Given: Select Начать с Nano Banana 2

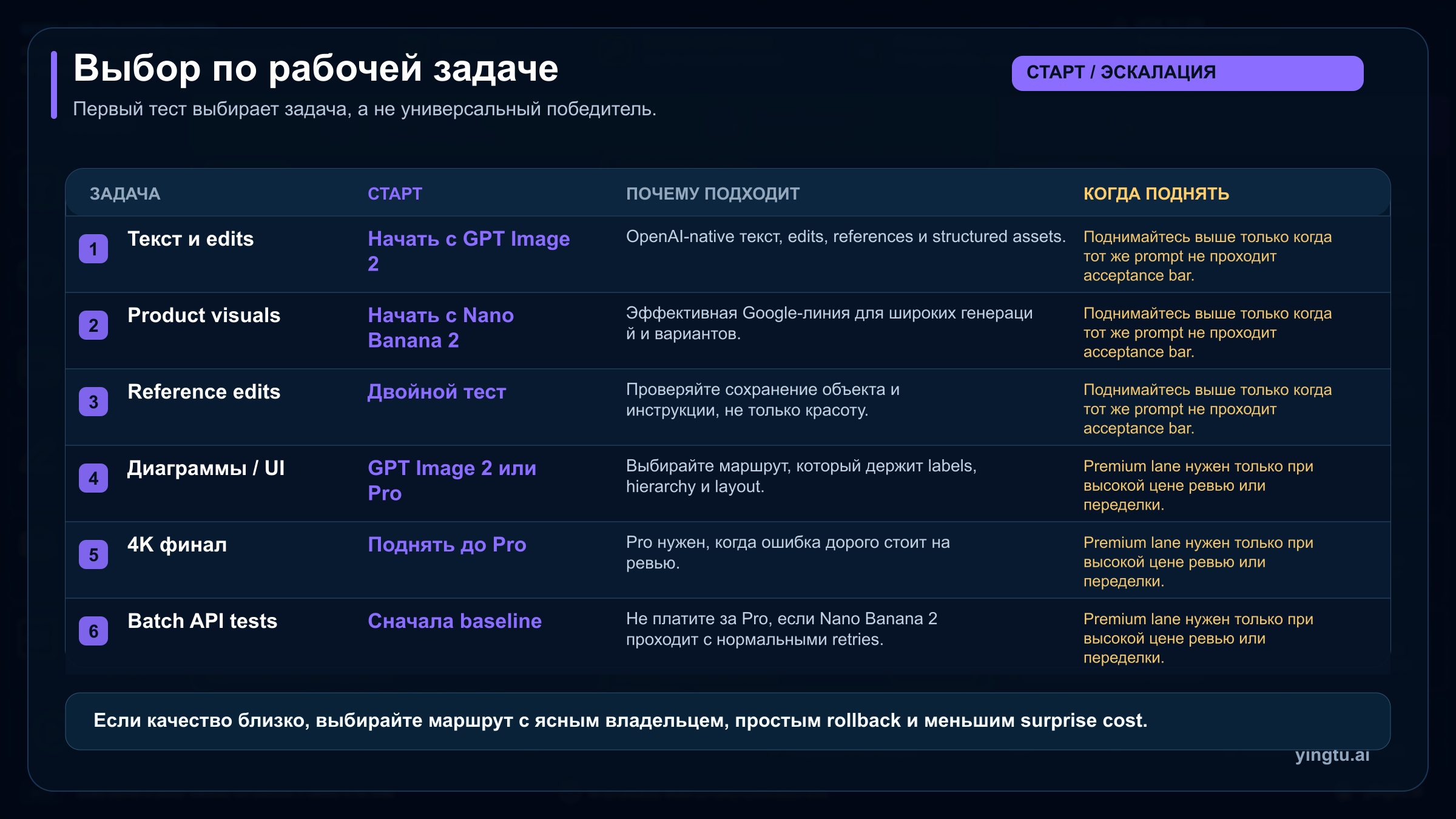Looking at the screenshot, I should pyautogui.click(x=440, y=328).
